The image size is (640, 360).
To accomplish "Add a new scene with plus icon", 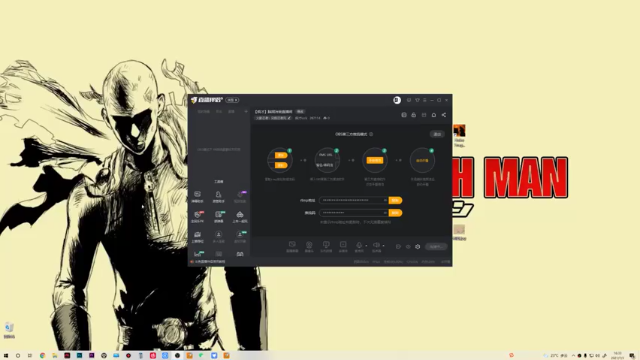I will click(x=246, y=111).
